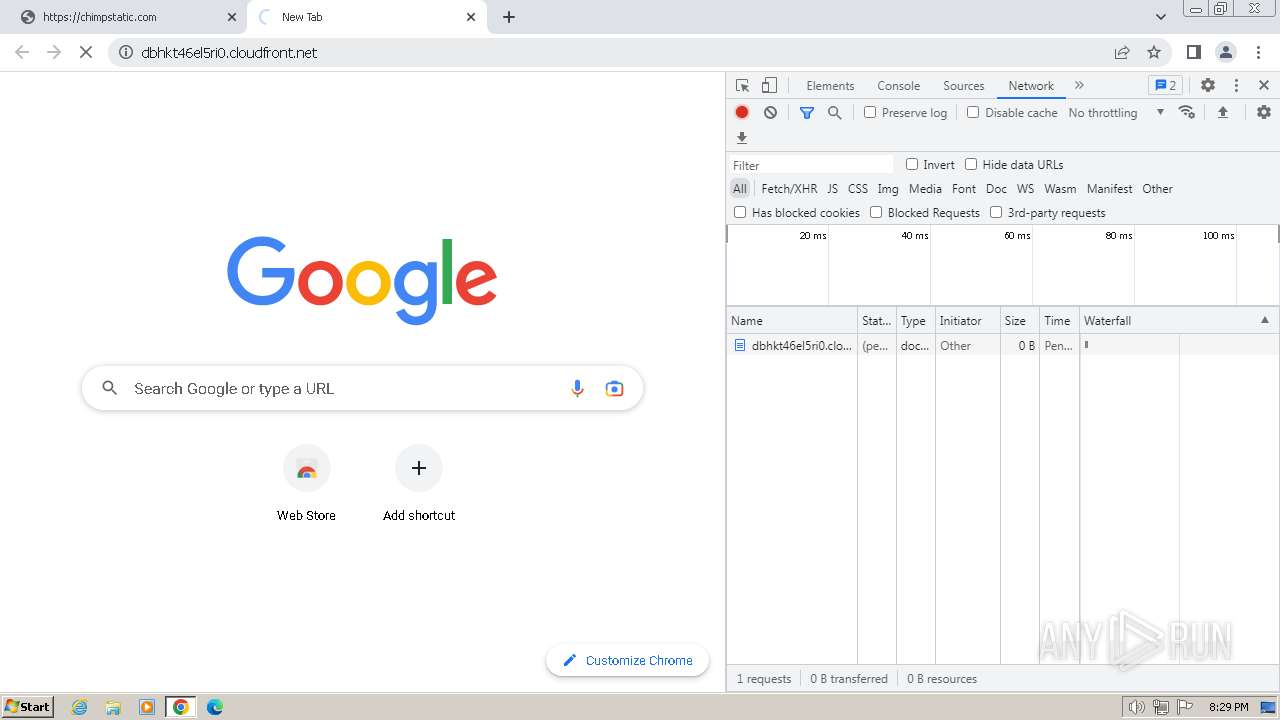Check Hide data URLs option
Screen dimensions: 1280x720
tap(971, 164)
